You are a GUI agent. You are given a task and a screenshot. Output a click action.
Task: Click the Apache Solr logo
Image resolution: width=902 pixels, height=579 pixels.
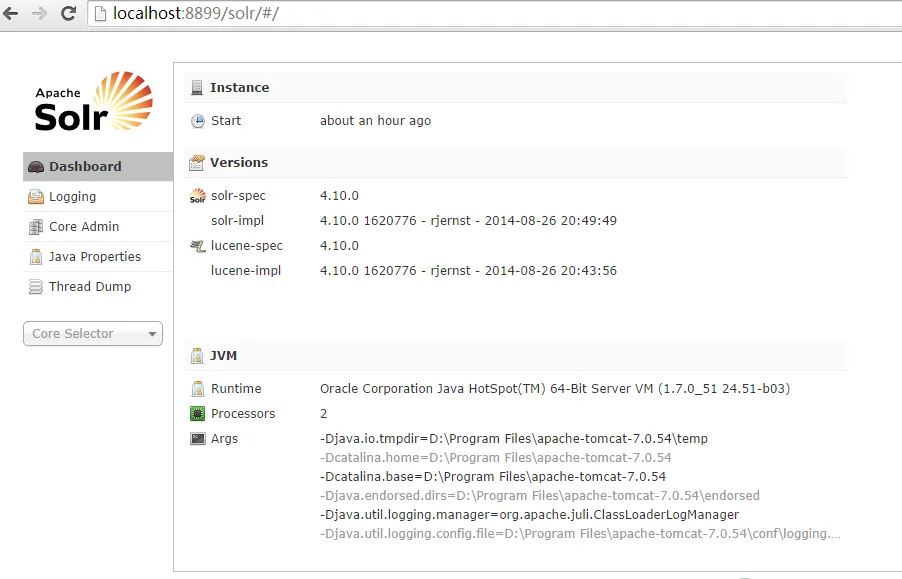point(94,102)
